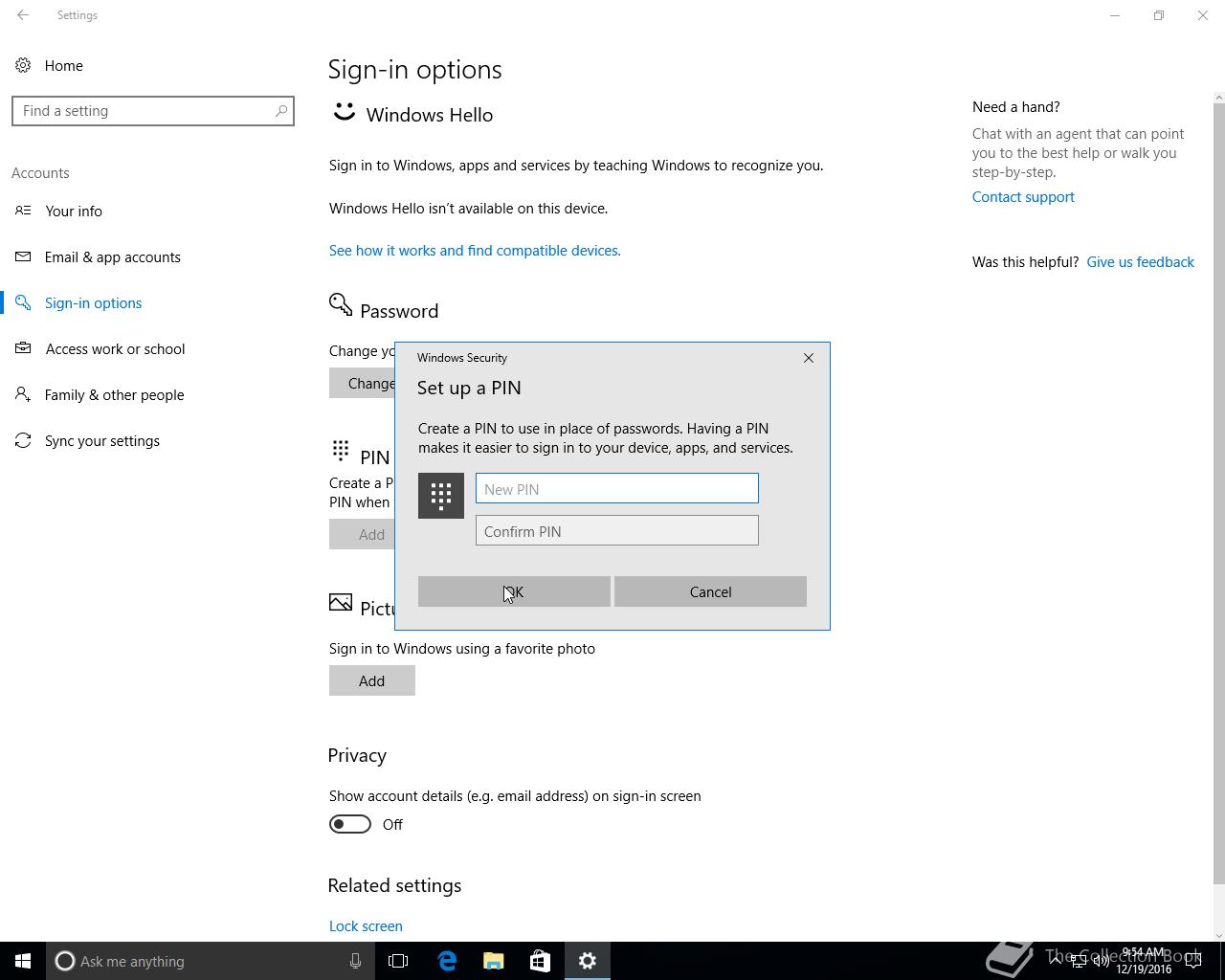Open Sync your settings page
Viewport: 1225px width, 980px height.
tap(102, 440)
